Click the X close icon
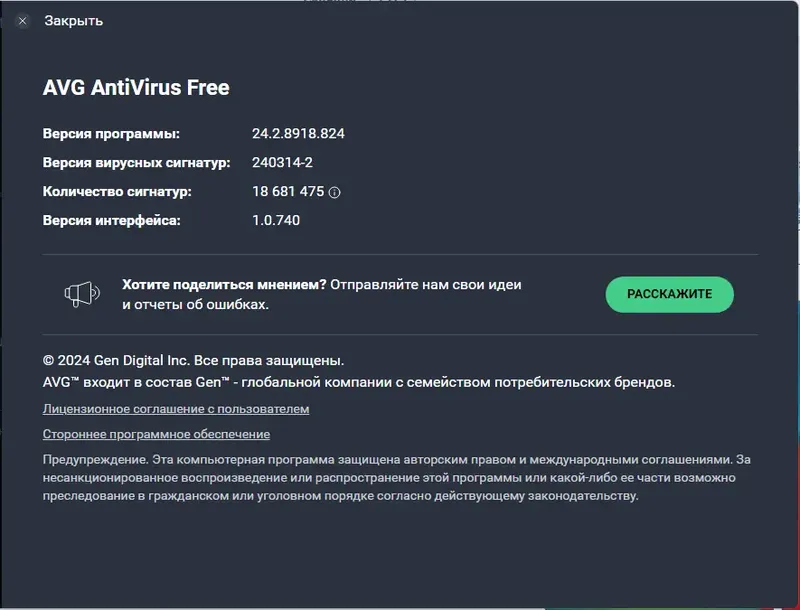Viewport: 800px width, 610px height. pyautogui.click(x=22, y=21)
